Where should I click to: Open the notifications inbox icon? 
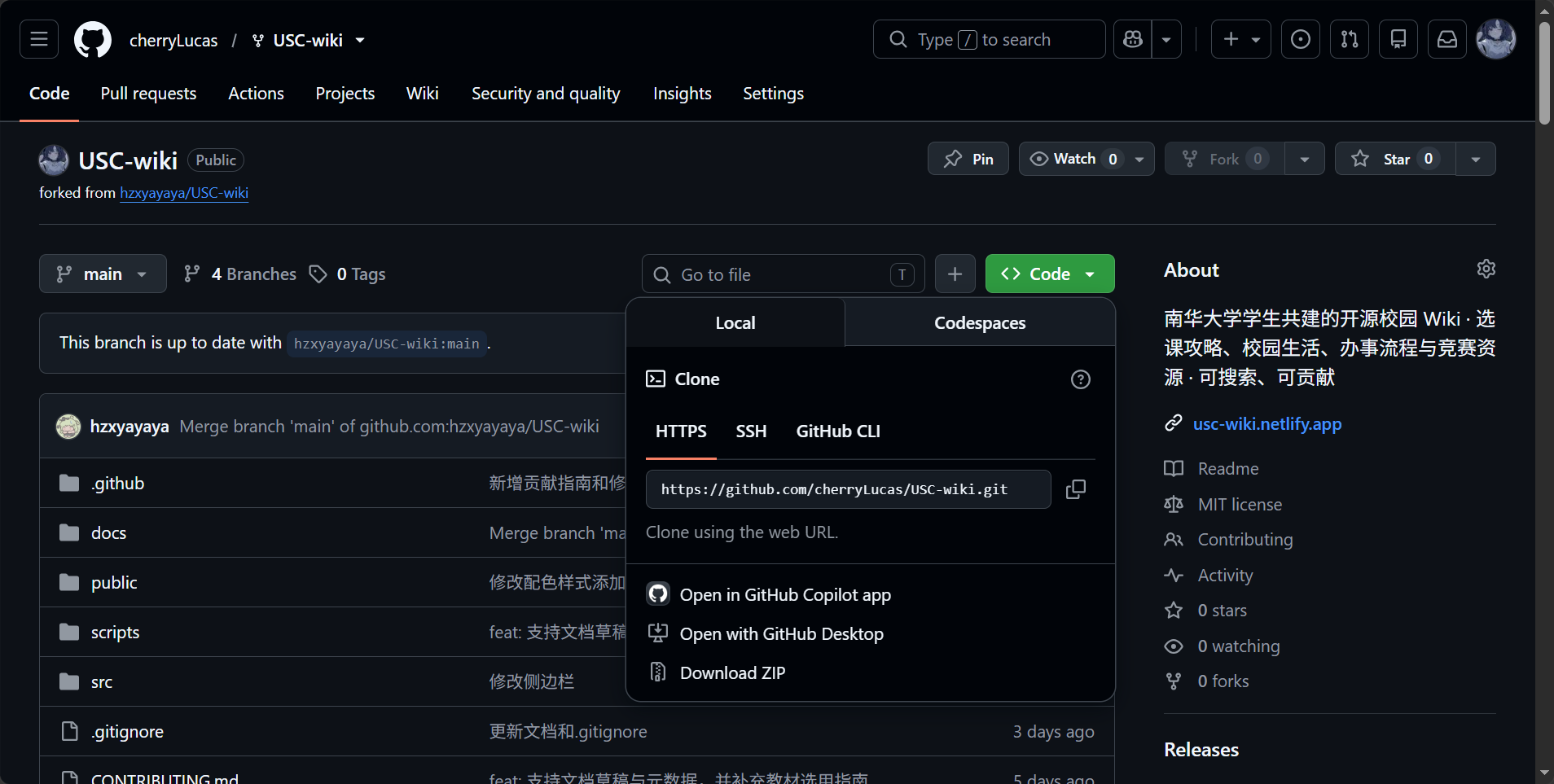pyautogui.click(x=1447, y=39)
